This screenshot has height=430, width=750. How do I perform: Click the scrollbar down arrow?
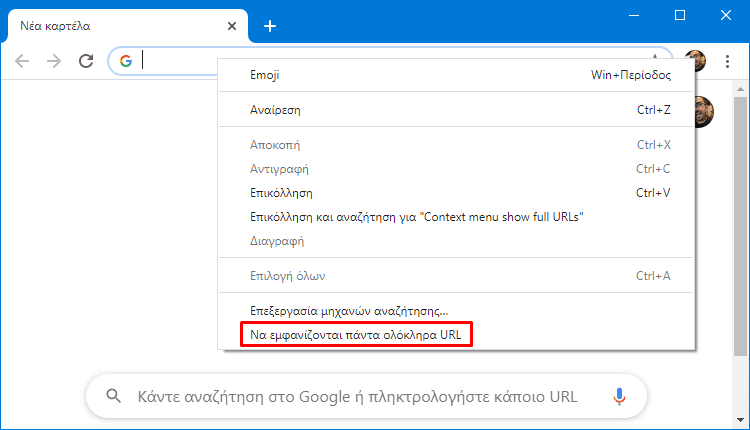tap(740, 420)
